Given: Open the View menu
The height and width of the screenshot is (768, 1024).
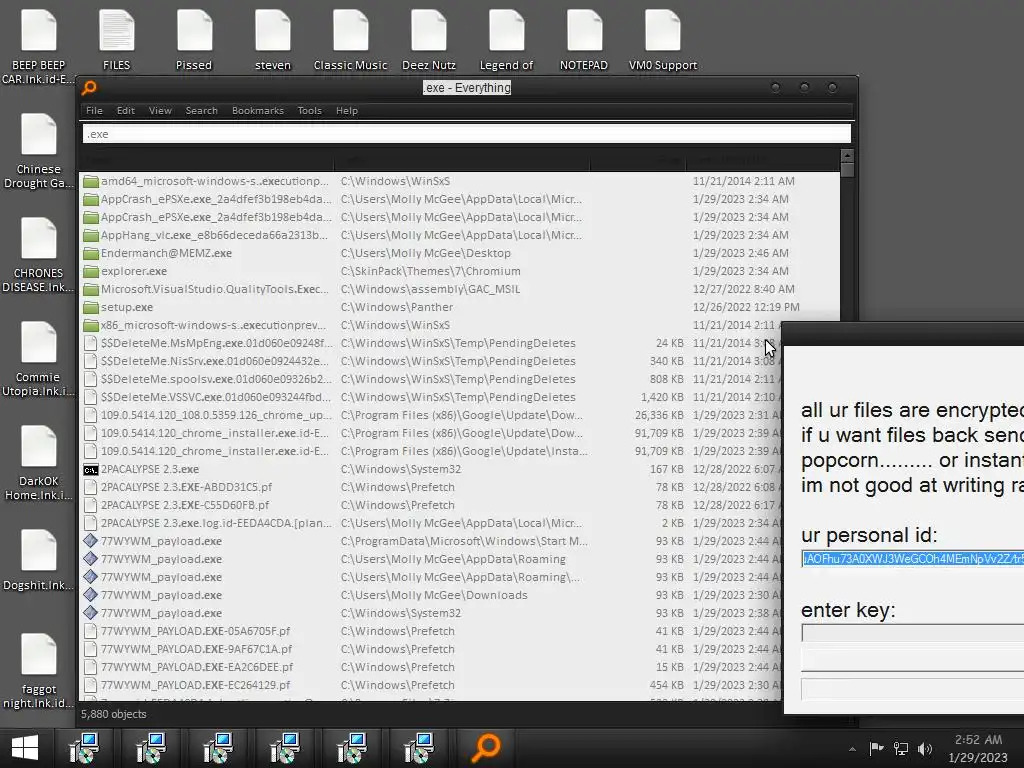Looking at the screenshot, I should (x=160, y=110).
